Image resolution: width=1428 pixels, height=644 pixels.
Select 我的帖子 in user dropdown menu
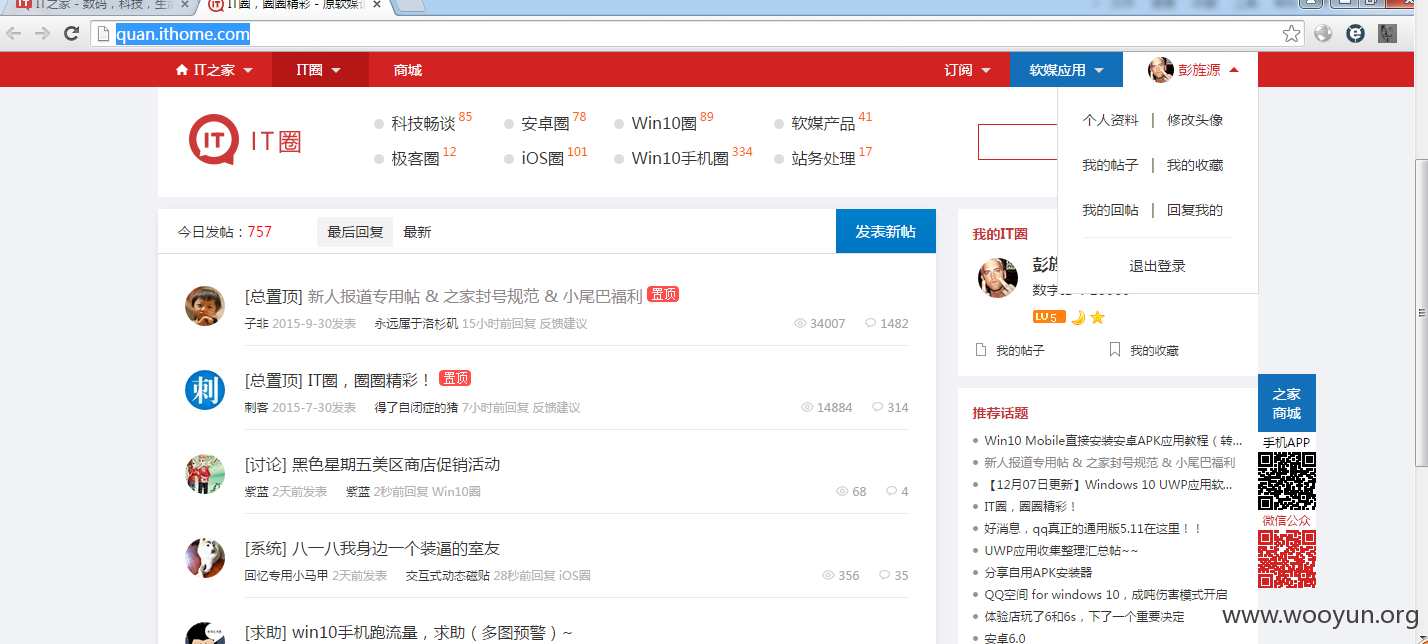(x=1110, y=165)
